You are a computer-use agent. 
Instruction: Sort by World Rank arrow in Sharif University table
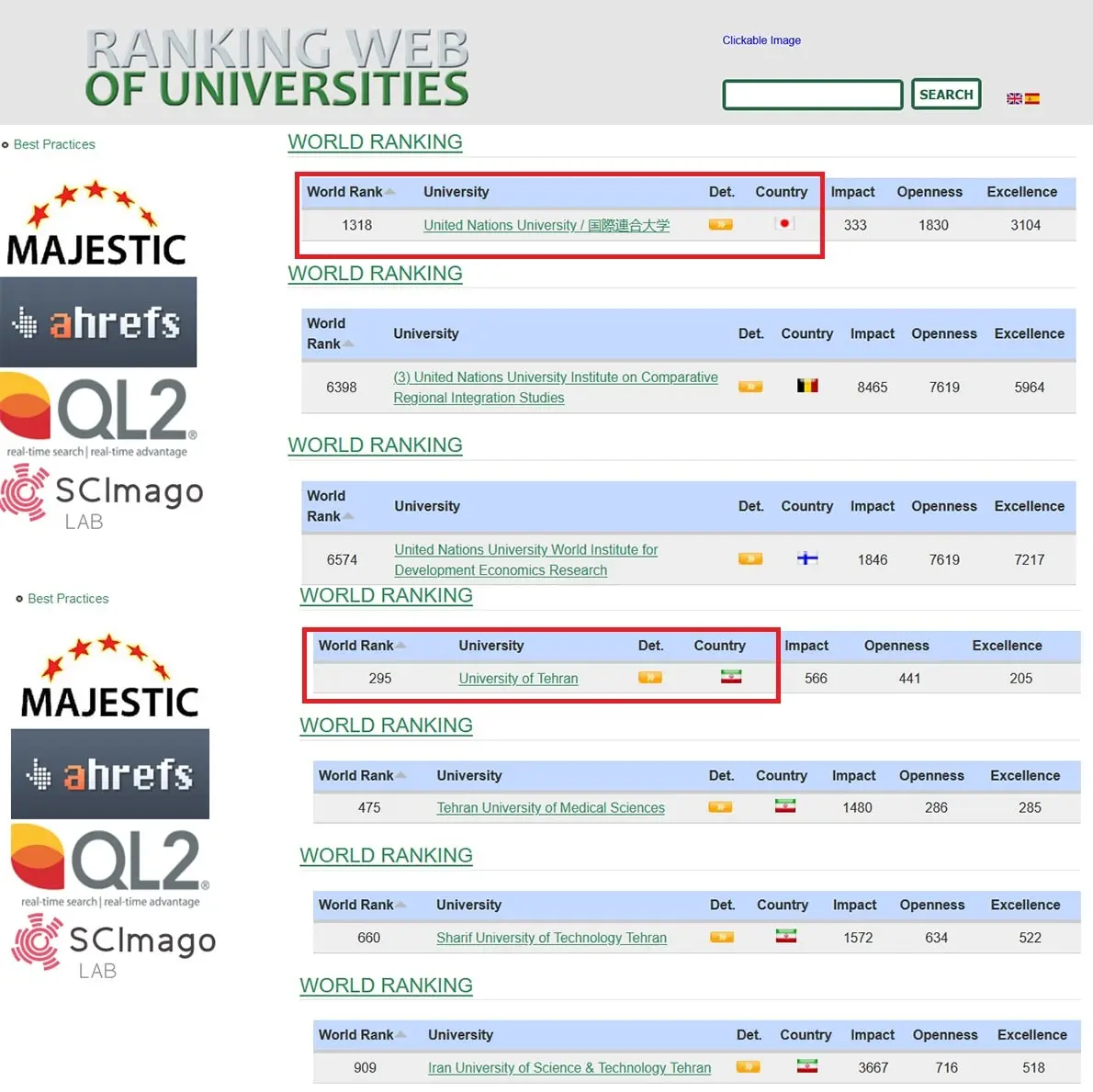[x=400, y=905]
